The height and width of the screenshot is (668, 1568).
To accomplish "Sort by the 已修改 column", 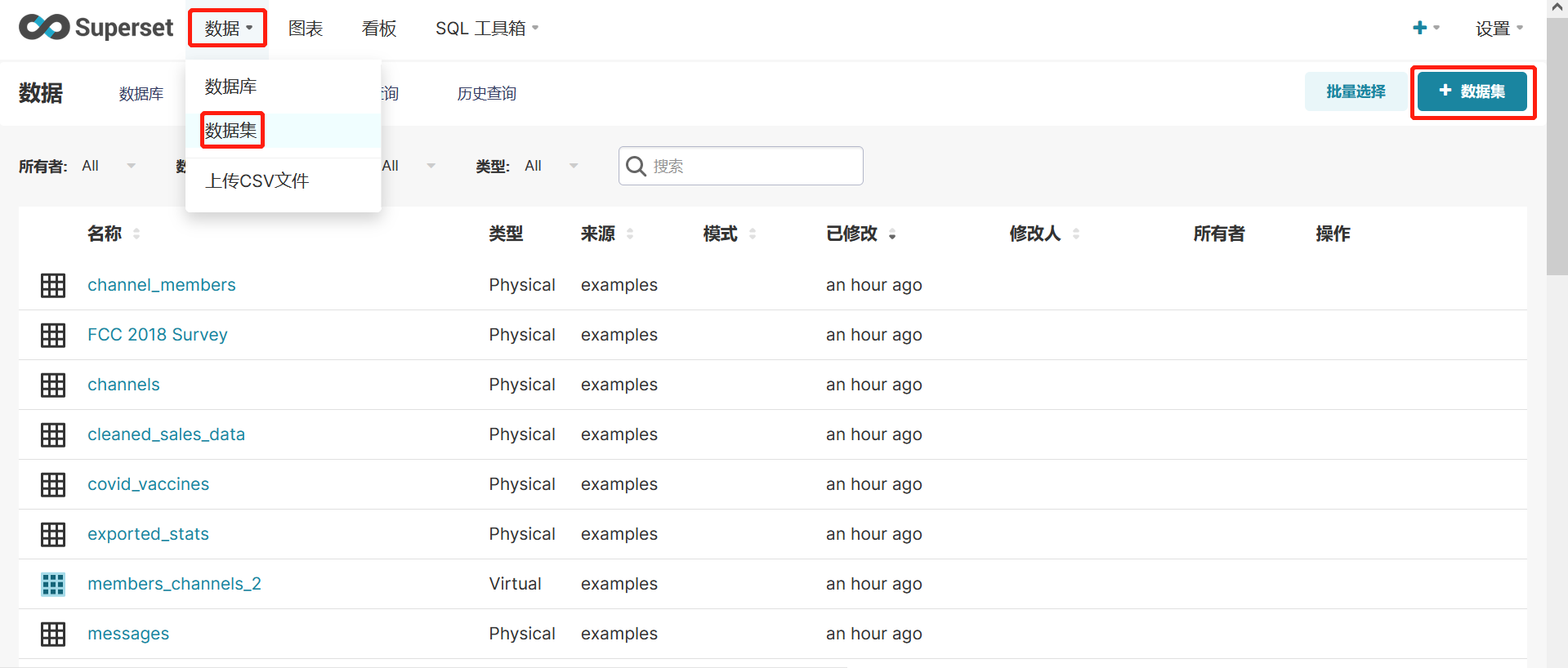I will tap(861, 234).
